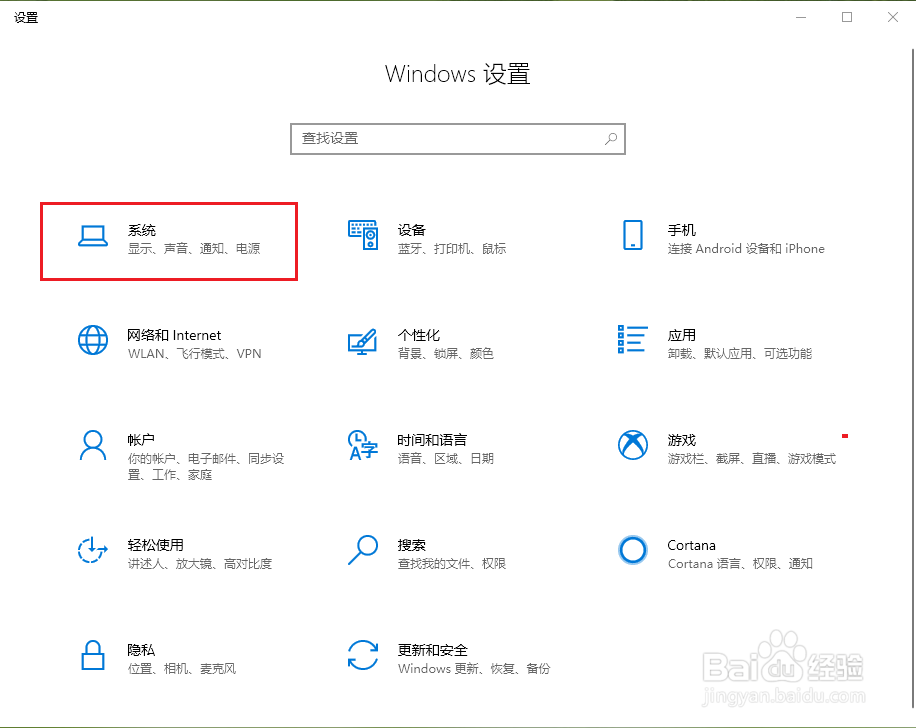This screenshot has width=916, height=728.
Task: Open the 搜索 magnifier icon
Action: pyautogui.click(x=363, y=550)
